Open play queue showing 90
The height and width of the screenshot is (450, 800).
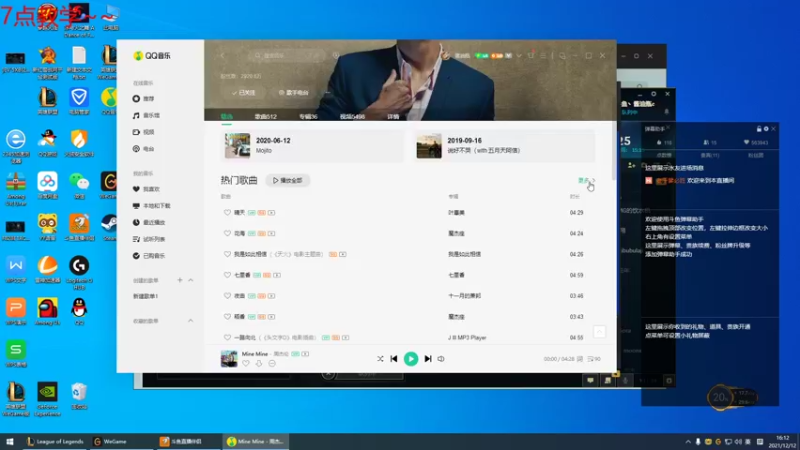coord(594,359)
